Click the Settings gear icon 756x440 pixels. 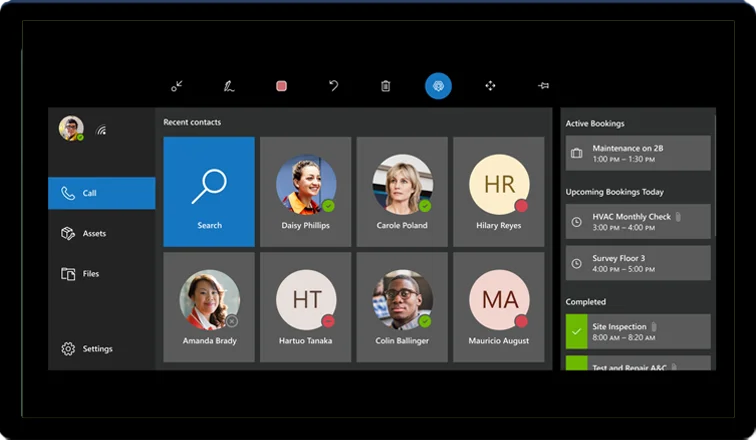coord(68,348)
